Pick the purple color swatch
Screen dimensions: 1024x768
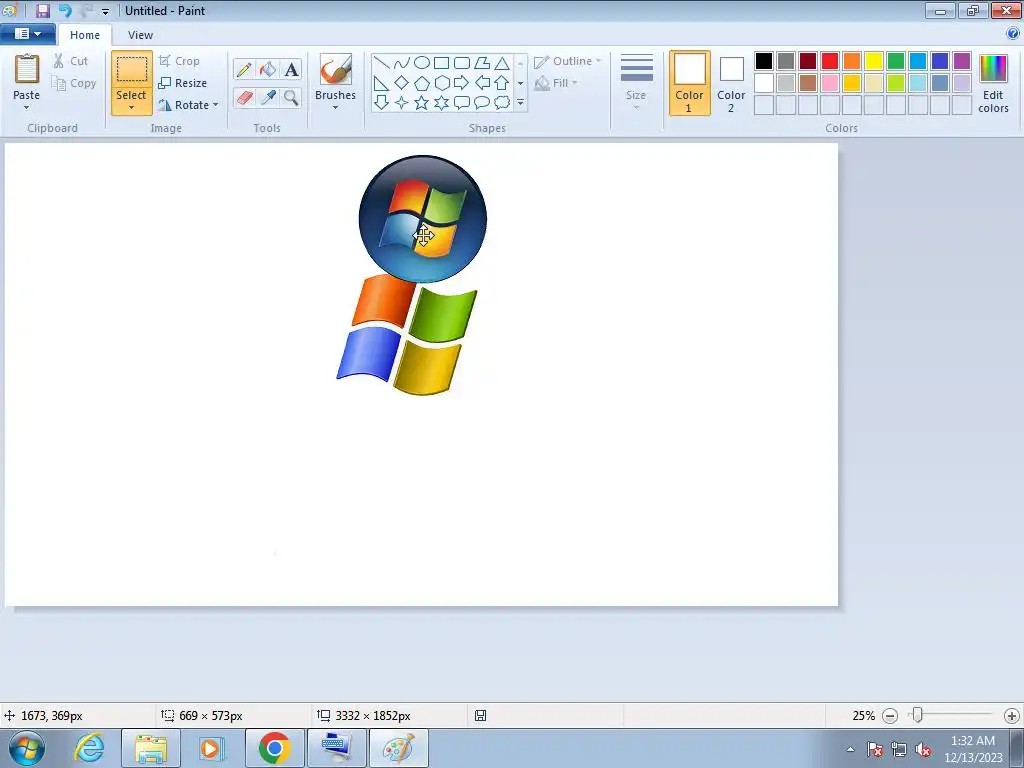point(962,61)
